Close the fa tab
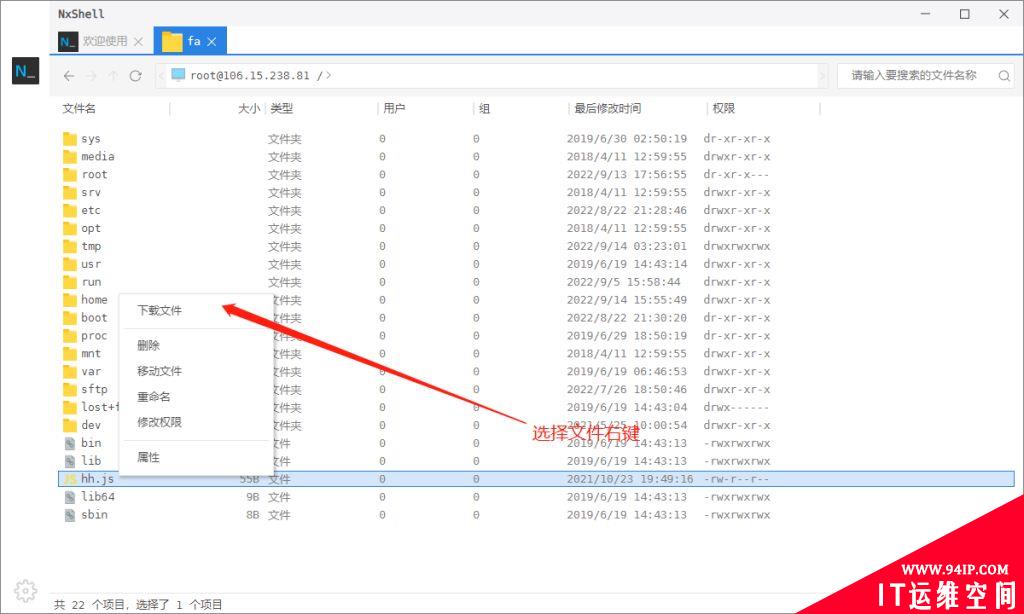The height and width of the screenshot is (614, 1024). point(212,41)
